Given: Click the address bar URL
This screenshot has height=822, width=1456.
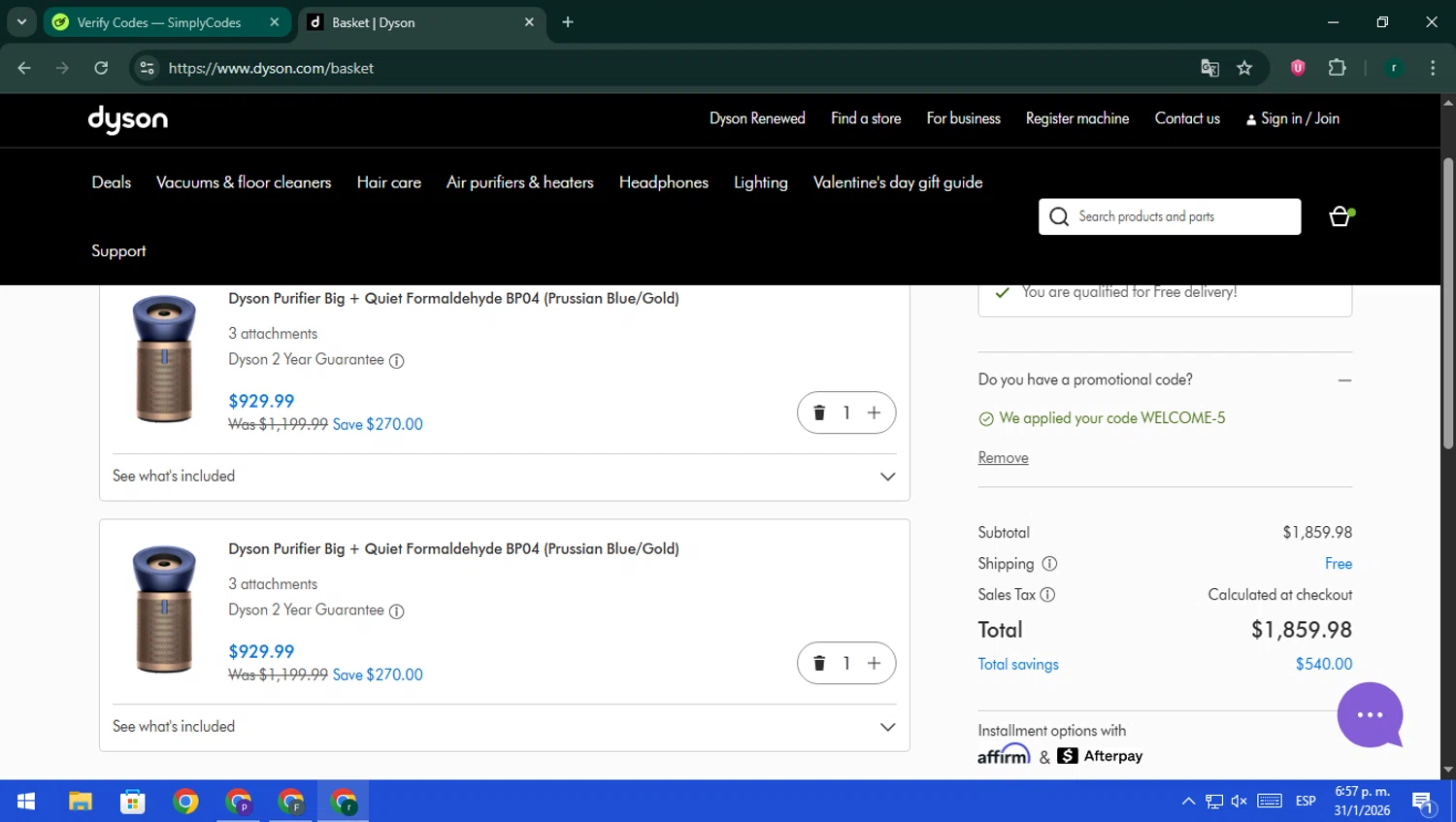Looking at the screenshot, I should click(x=271, y=68).
